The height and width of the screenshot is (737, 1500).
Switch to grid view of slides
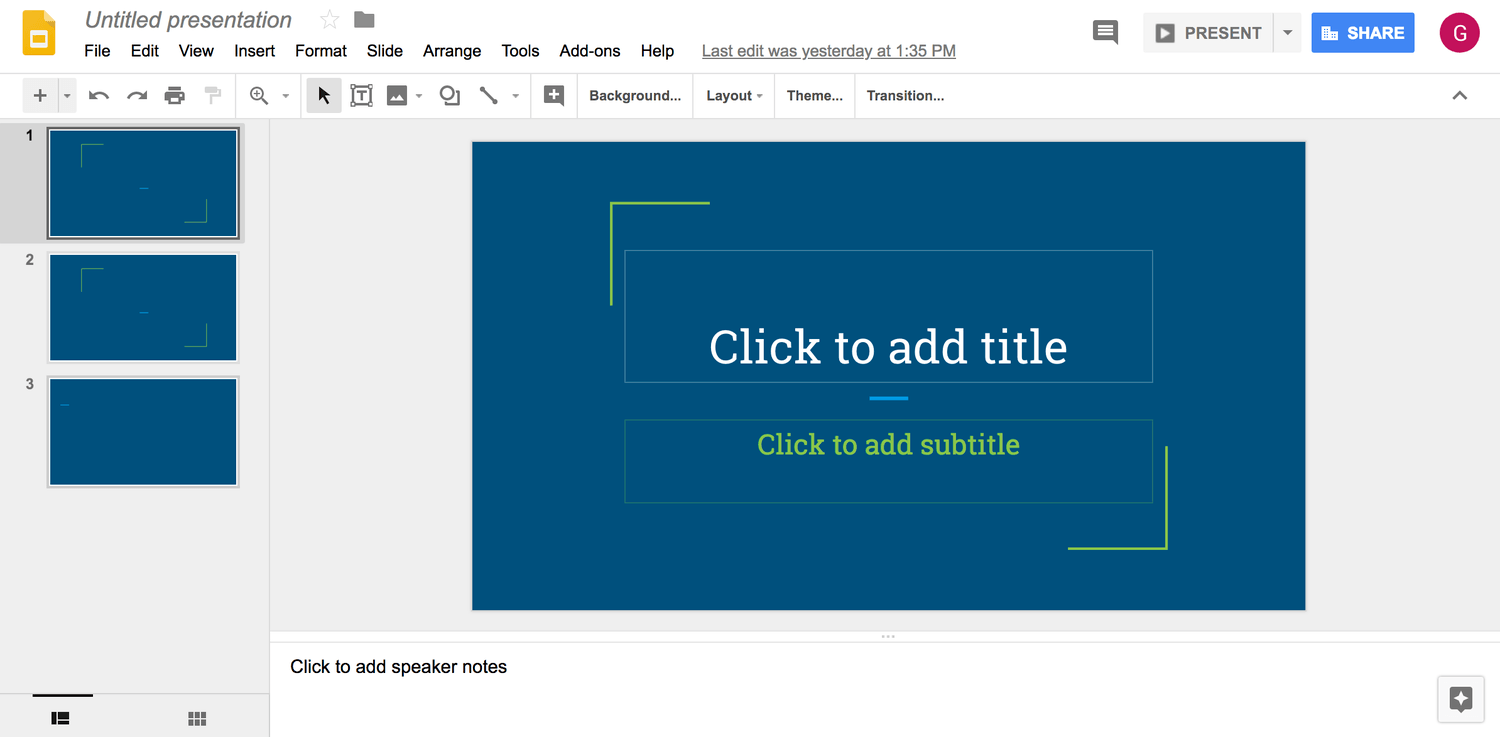(x=197, y=718)
